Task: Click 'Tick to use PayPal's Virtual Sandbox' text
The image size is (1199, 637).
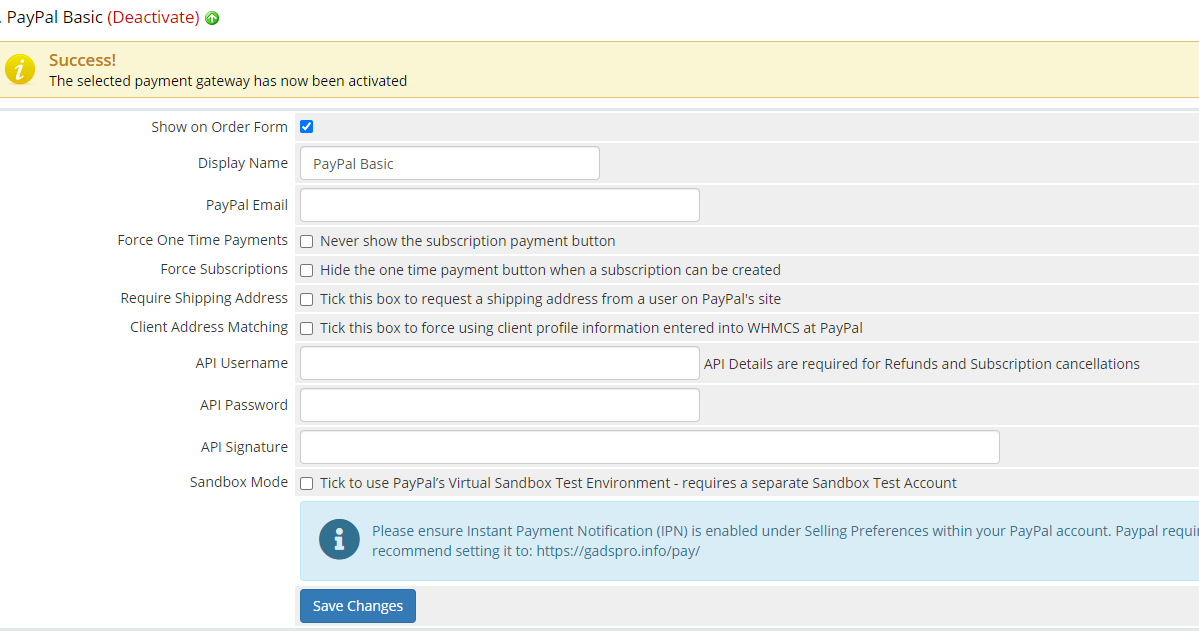Action: (x=638, y=483)
